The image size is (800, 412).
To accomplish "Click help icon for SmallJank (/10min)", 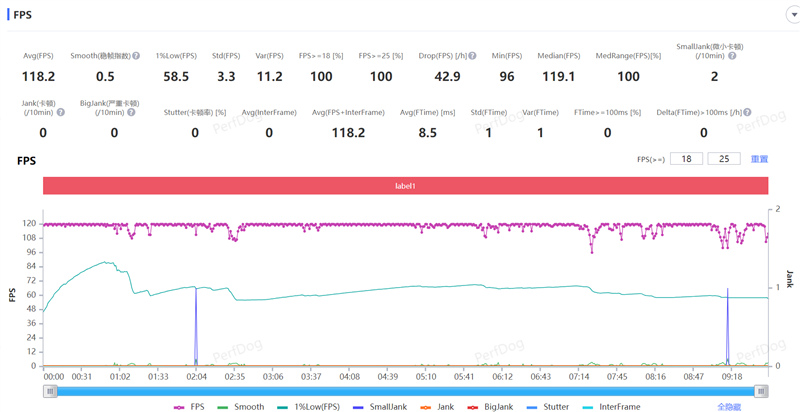I will click(x=732, y=56).
